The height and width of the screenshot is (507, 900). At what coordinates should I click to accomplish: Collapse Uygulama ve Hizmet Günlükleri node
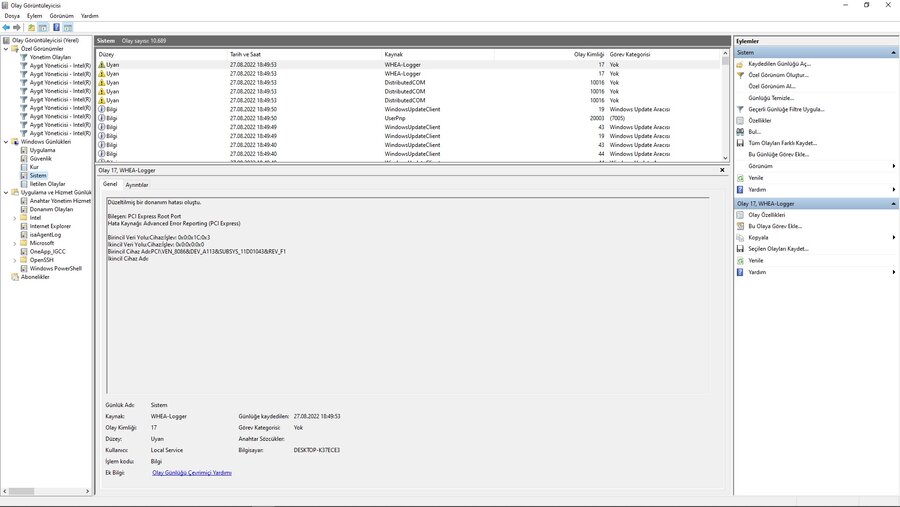(6, 192)
